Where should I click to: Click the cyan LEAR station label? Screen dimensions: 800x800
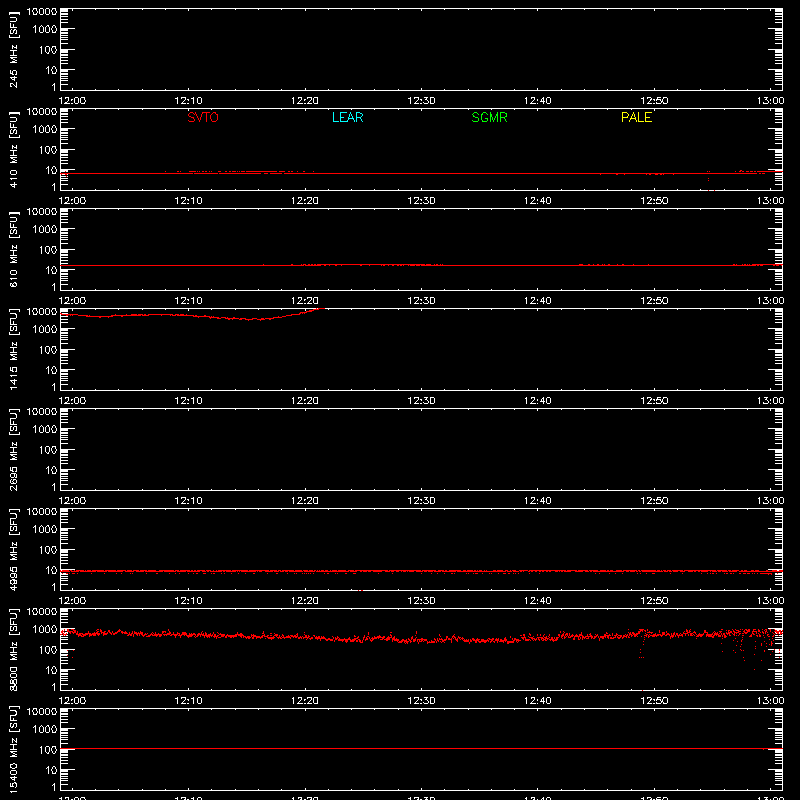point(347,117)
